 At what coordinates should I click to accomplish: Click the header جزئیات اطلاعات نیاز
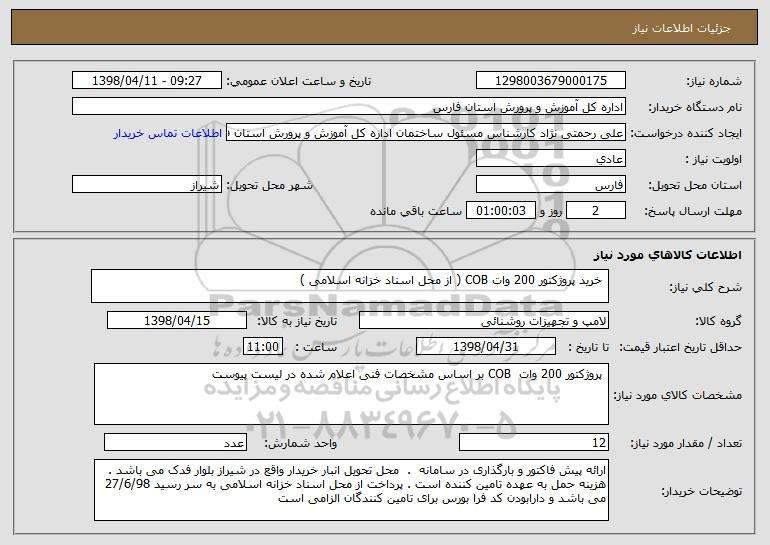pyautogui.click(x=681, y=28)
